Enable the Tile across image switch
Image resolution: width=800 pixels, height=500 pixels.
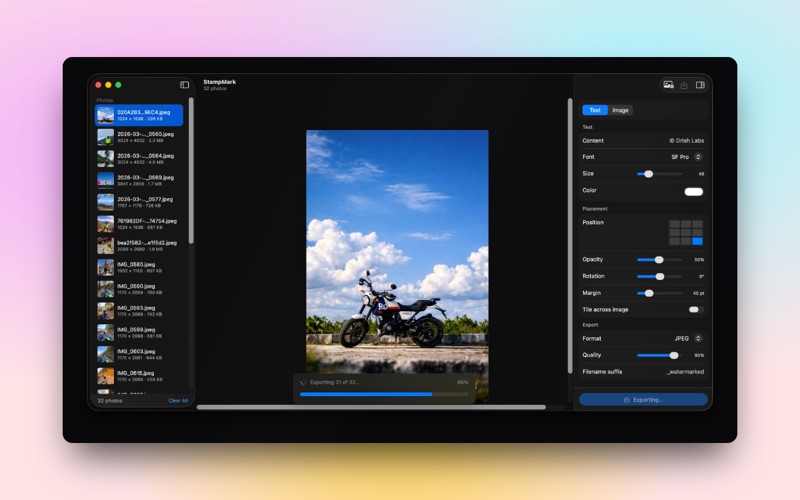click(695, 310)
